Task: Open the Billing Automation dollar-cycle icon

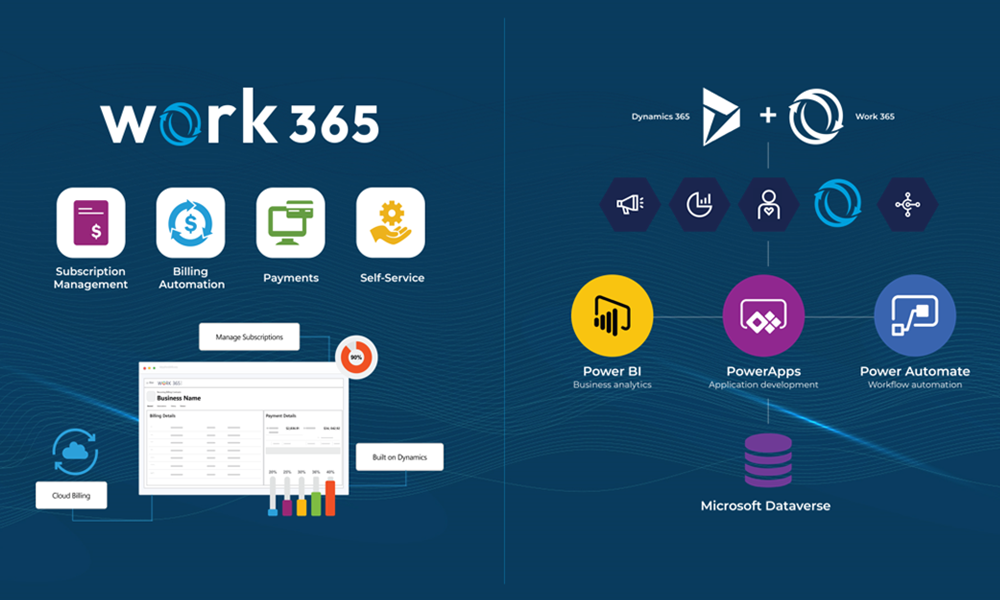Action: pyautogui.click(x=191, y=223)
